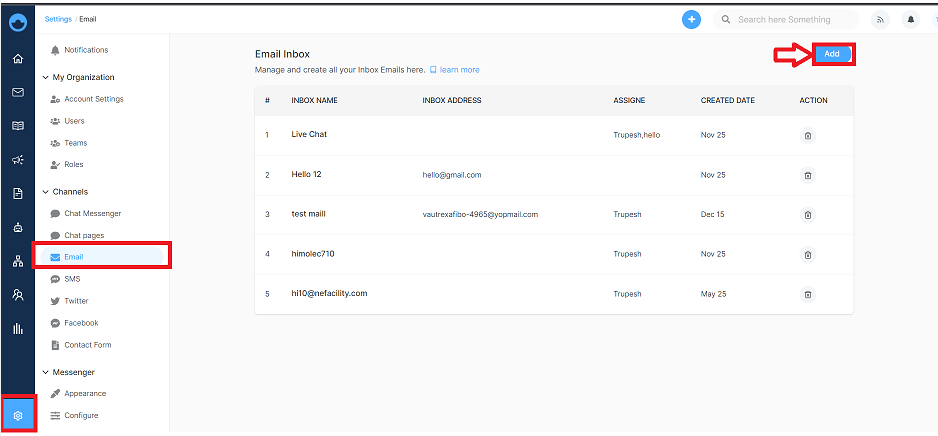
Task: Open the notification bell in top bar
Action: point(911,20)
